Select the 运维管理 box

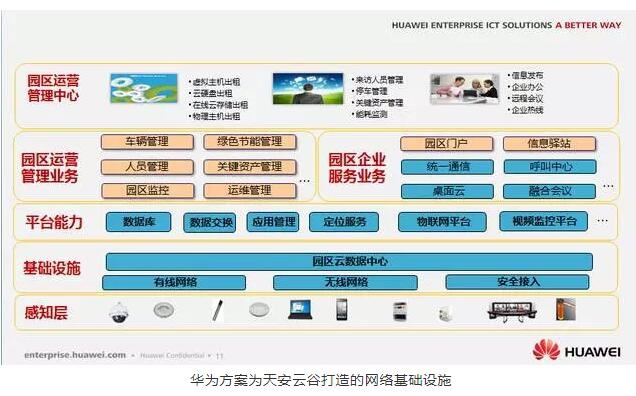tap(250, 191)
